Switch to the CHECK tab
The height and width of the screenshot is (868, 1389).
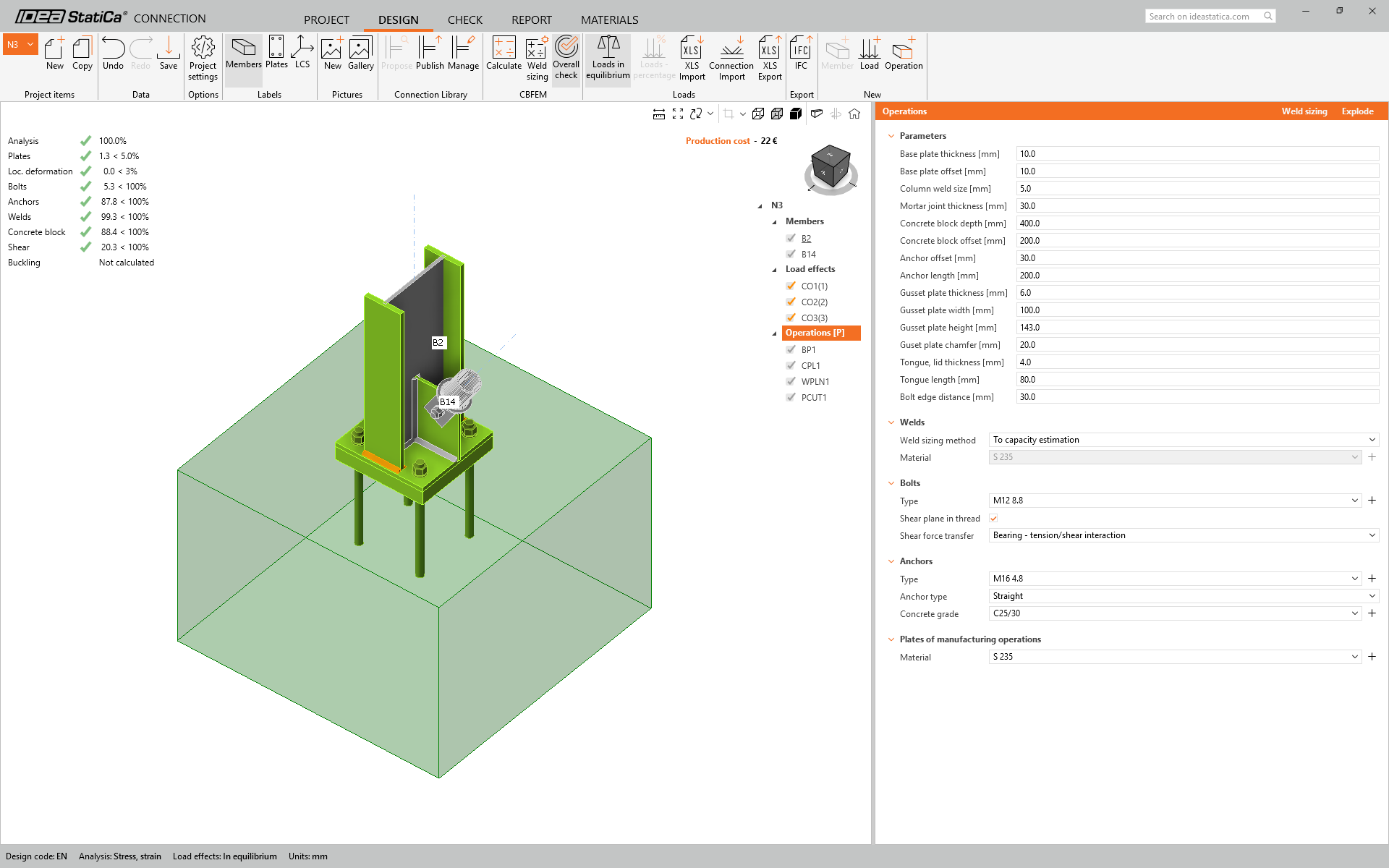point(464,20)
